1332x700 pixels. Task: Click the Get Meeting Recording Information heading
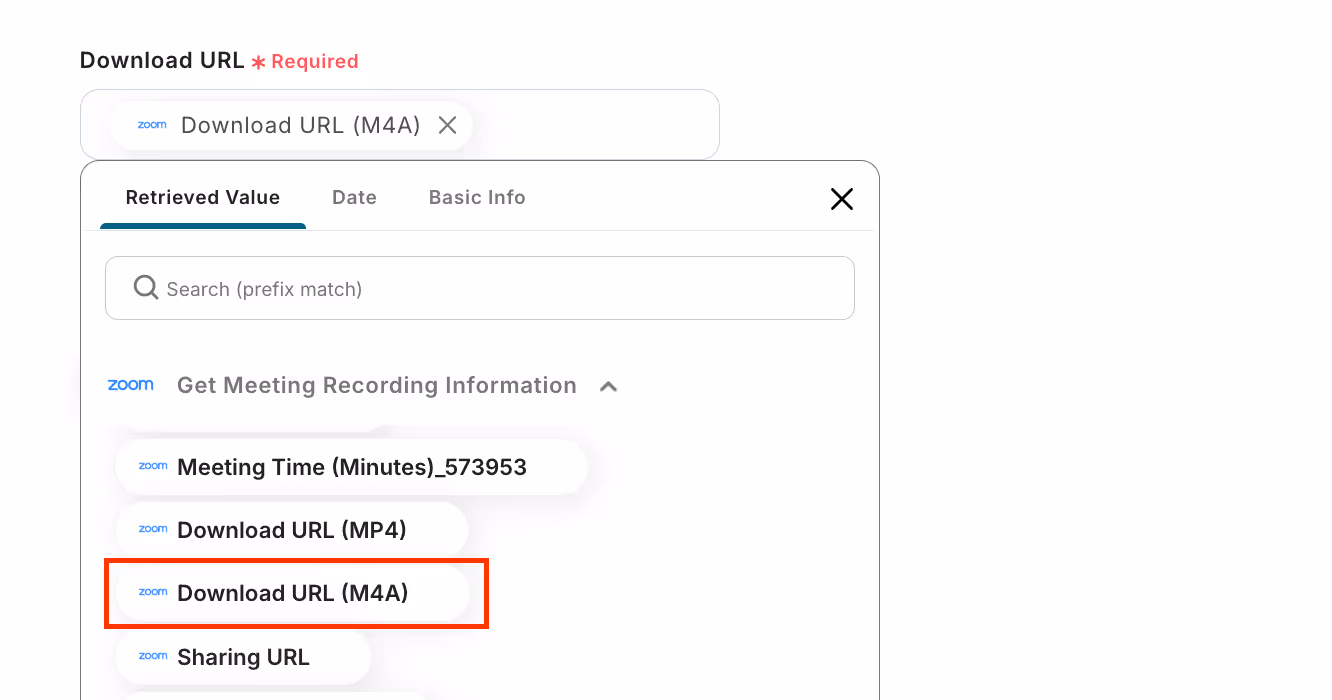[x=377, y=385]
